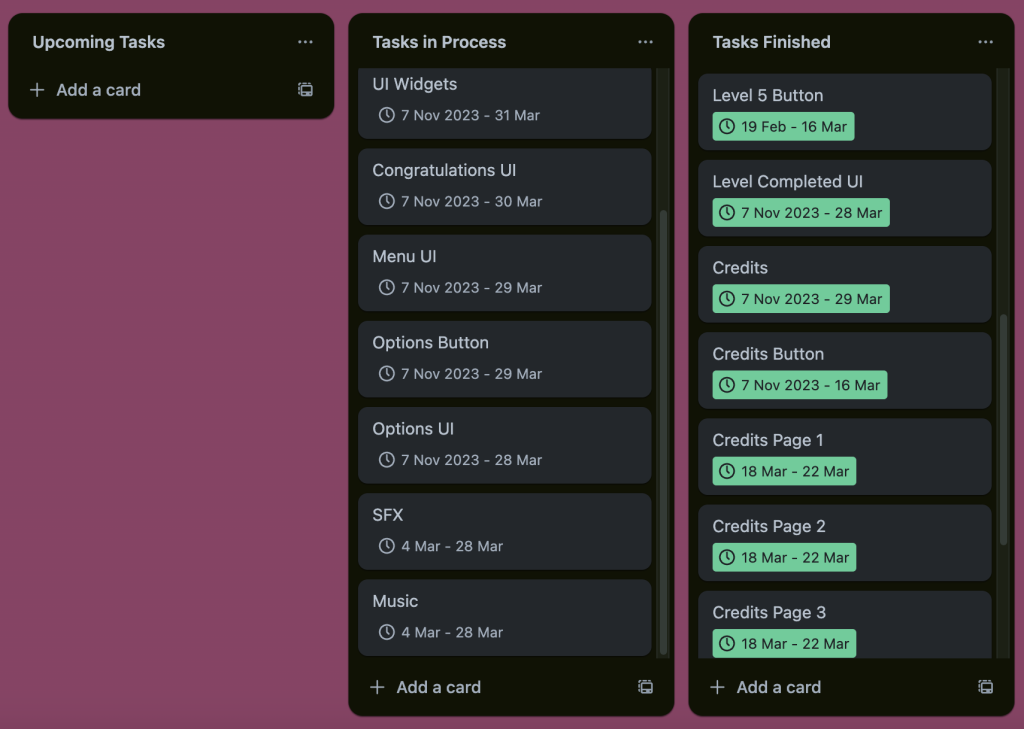
Task: Open the Menu UI card
Action: coord(504,257)
